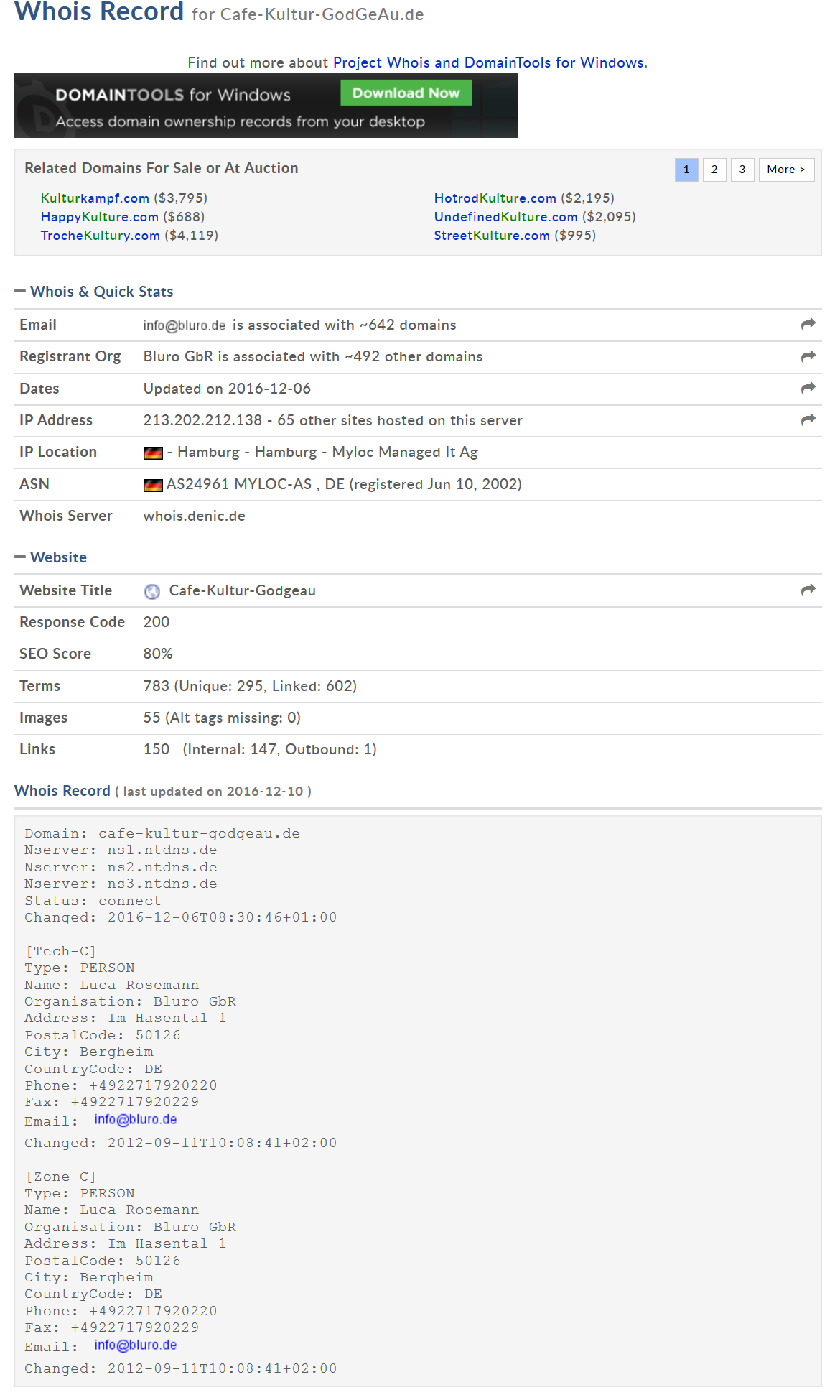Click the share arrow in Website Title row
Screen dimensions: 840x1400
tap(808, 590)
